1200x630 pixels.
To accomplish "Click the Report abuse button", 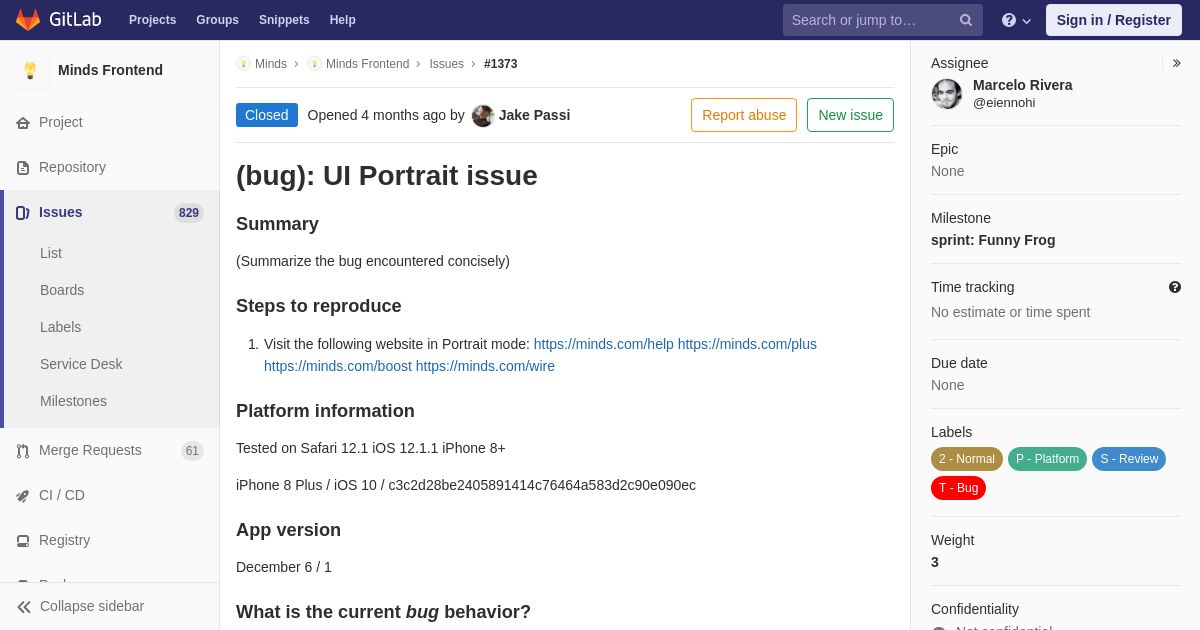I will (x=744, y=115).
